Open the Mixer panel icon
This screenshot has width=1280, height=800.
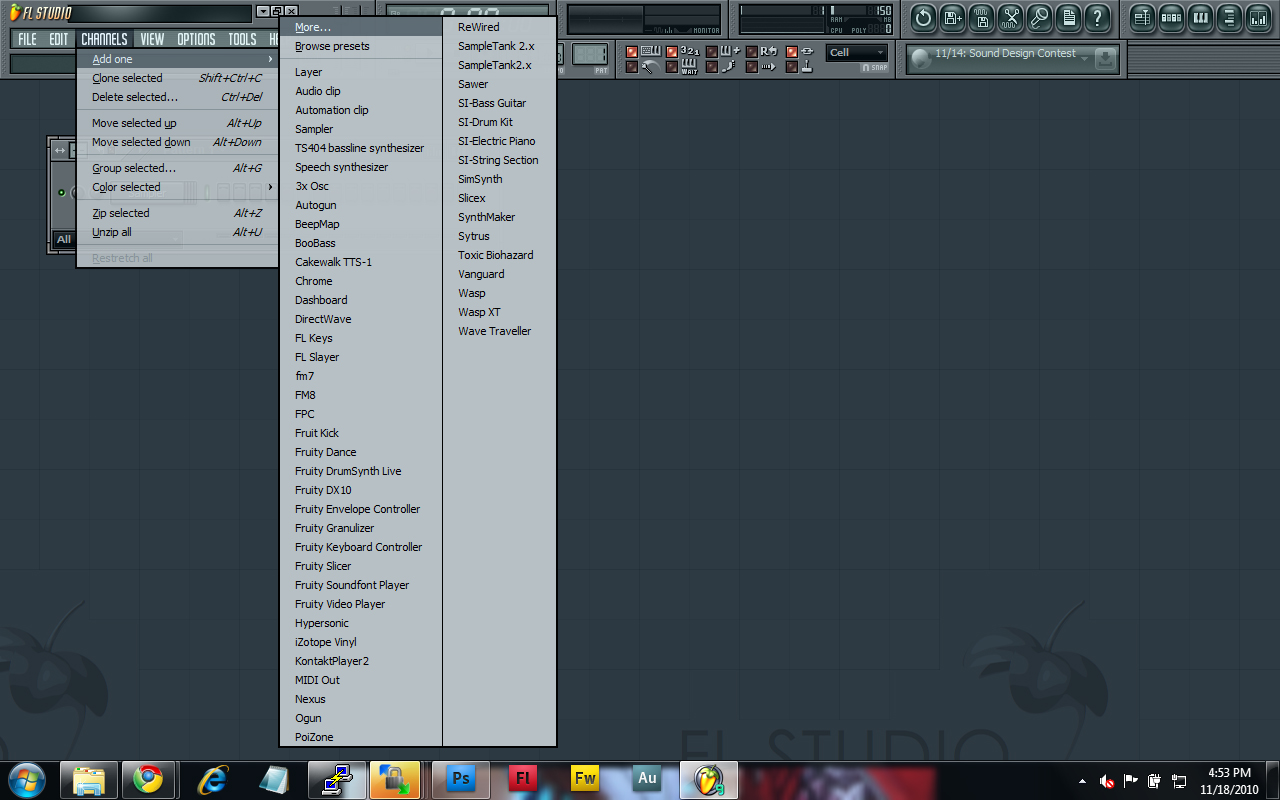[x=1255, y=17]
